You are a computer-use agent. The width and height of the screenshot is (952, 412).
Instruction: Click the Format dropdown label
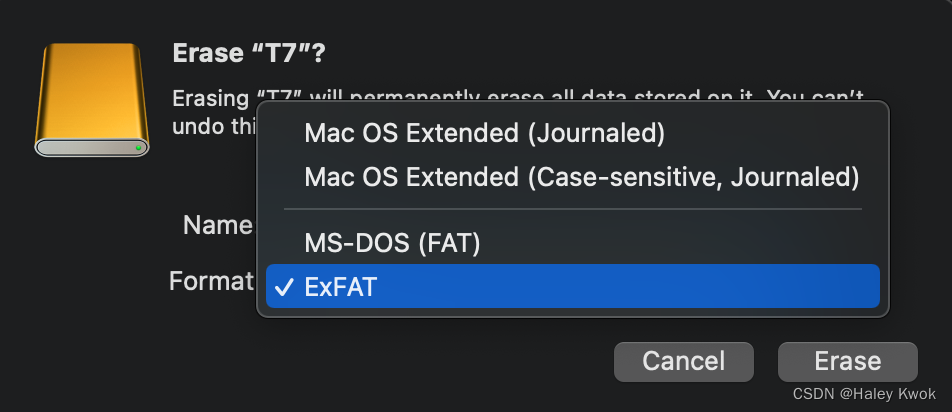pyautogui.click(x=212, y=281)
